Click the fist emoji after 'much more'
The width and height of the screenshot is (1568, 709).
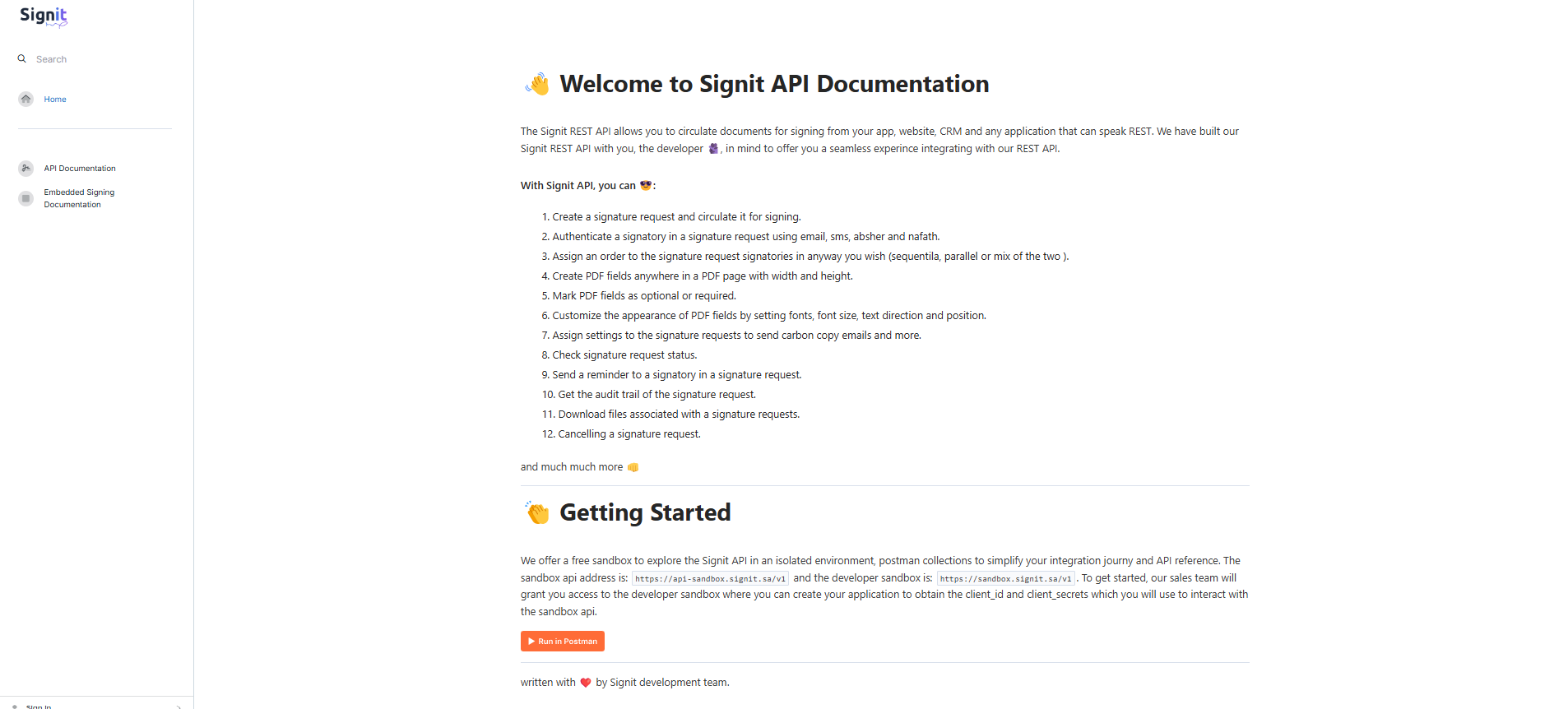633,467
